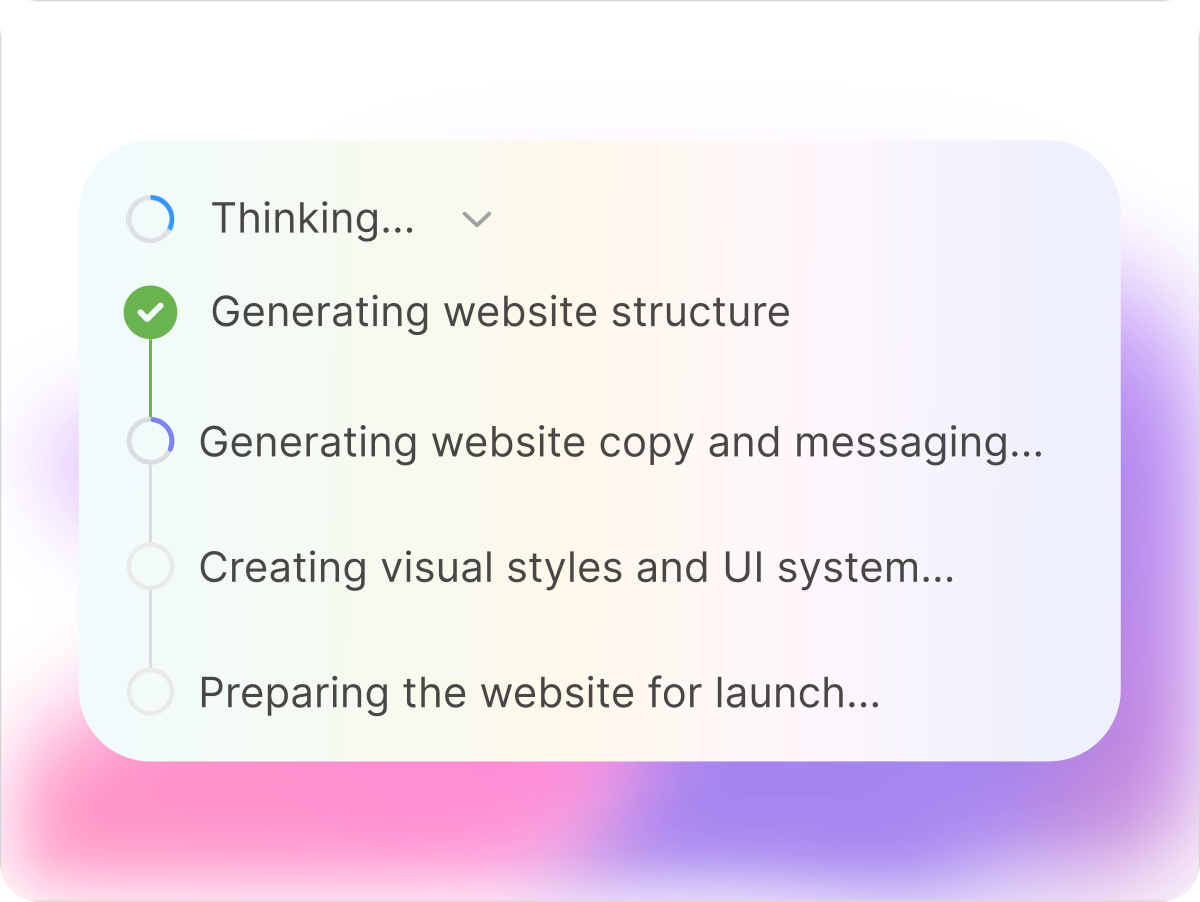Click blank card space beside Thinking chevron
The image size is (1200, 902).
point(800,219)
